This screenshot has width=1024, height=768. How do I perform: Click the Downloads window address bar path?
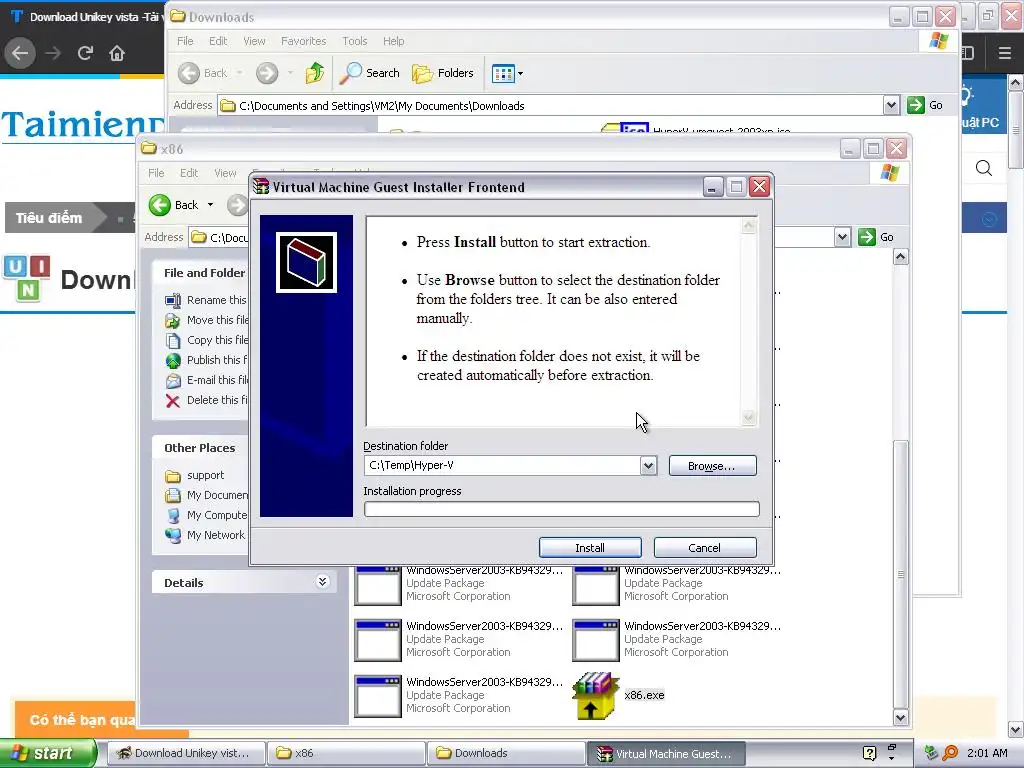click(381, 106)
